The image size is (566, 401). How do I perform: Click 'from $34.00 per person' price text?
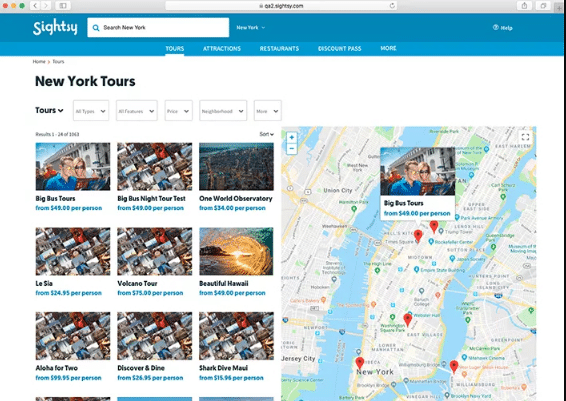point(232,208)
